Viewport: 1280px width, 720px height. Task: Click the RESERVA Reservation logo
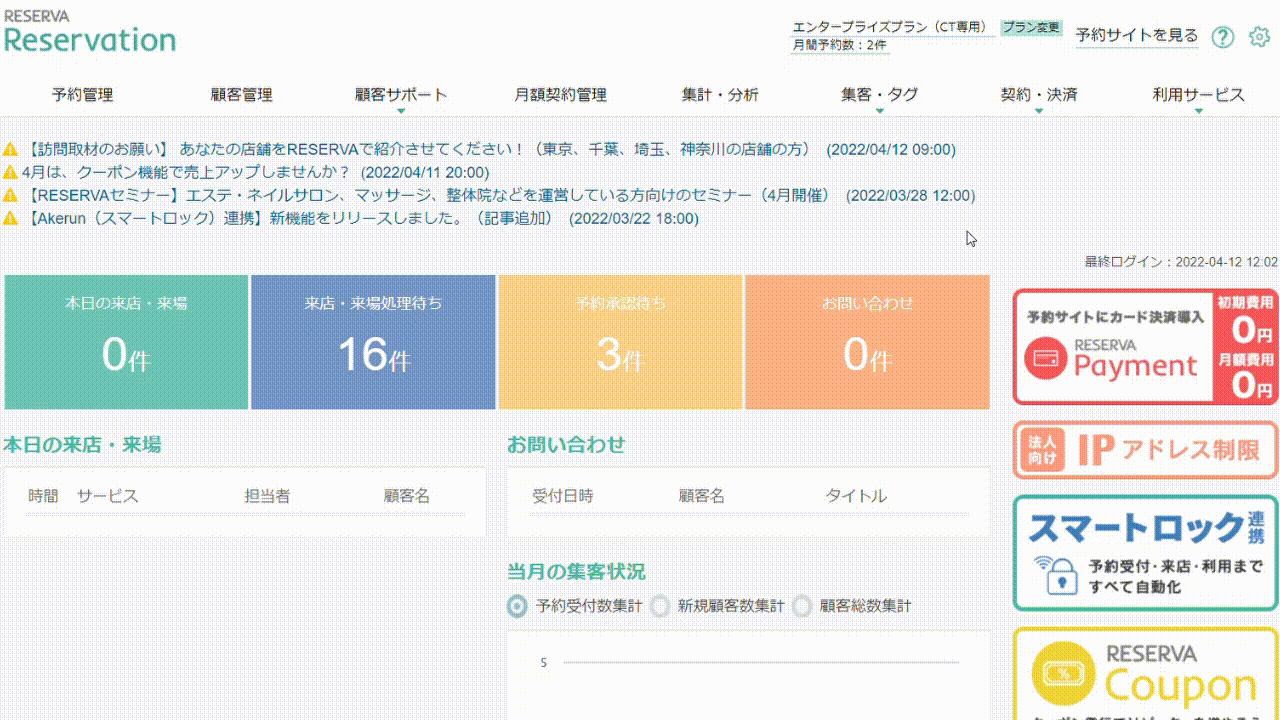[90, 32]
